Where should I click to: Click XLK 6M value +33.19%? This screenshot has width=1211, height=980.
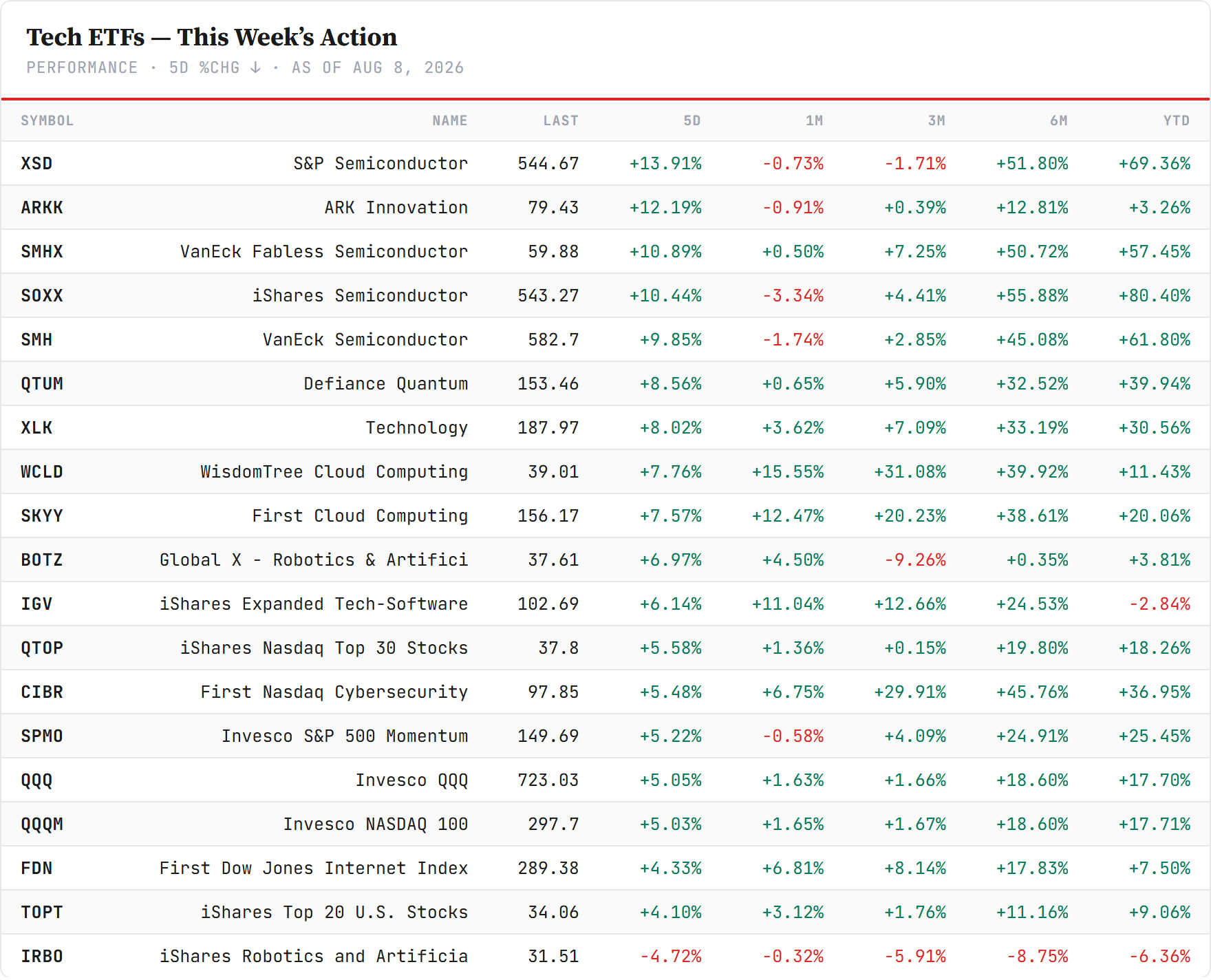[1032, 428]
